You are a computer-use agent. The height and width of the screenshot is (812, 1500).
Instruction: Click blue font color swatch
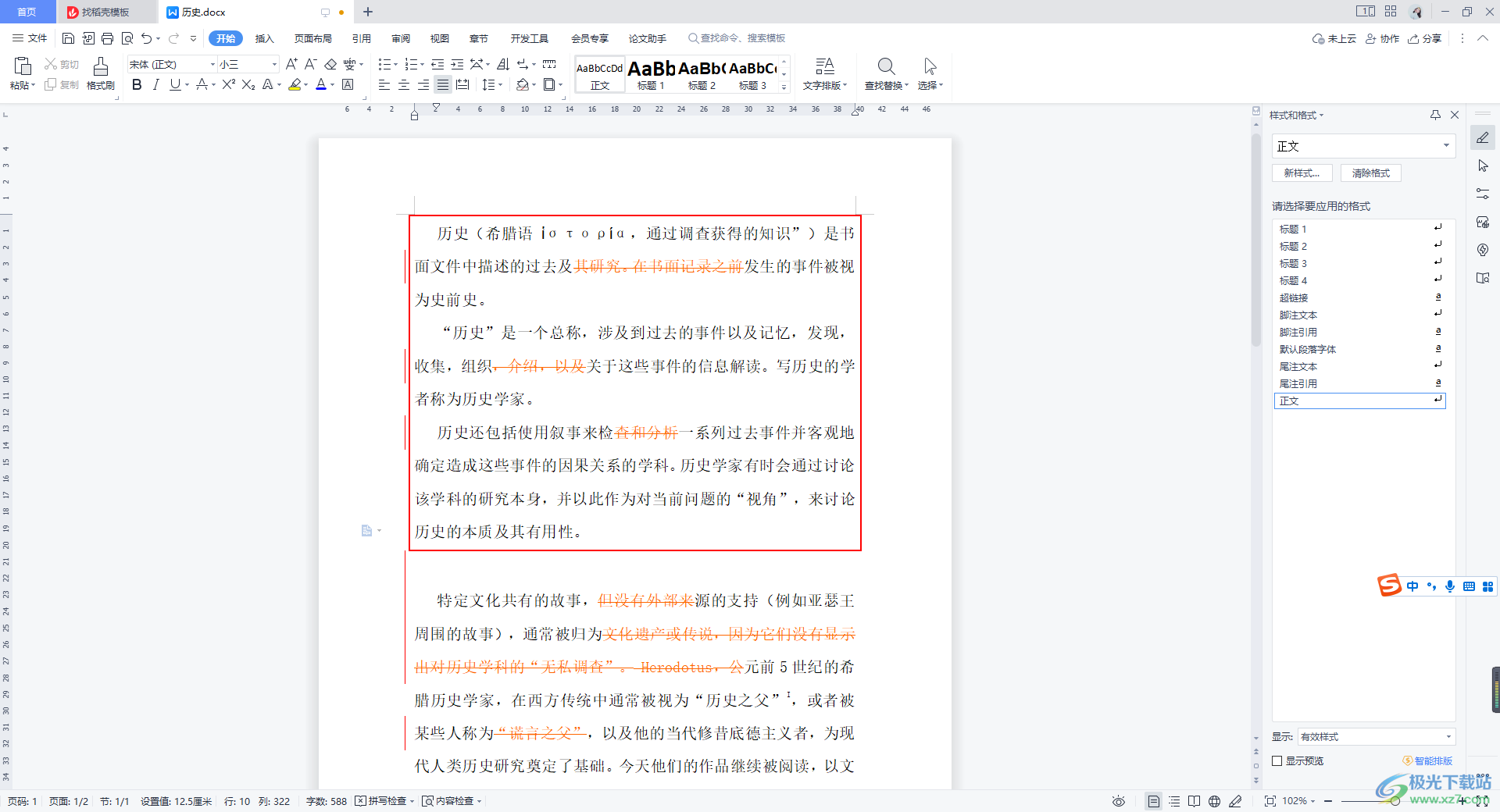click(321, 84)
